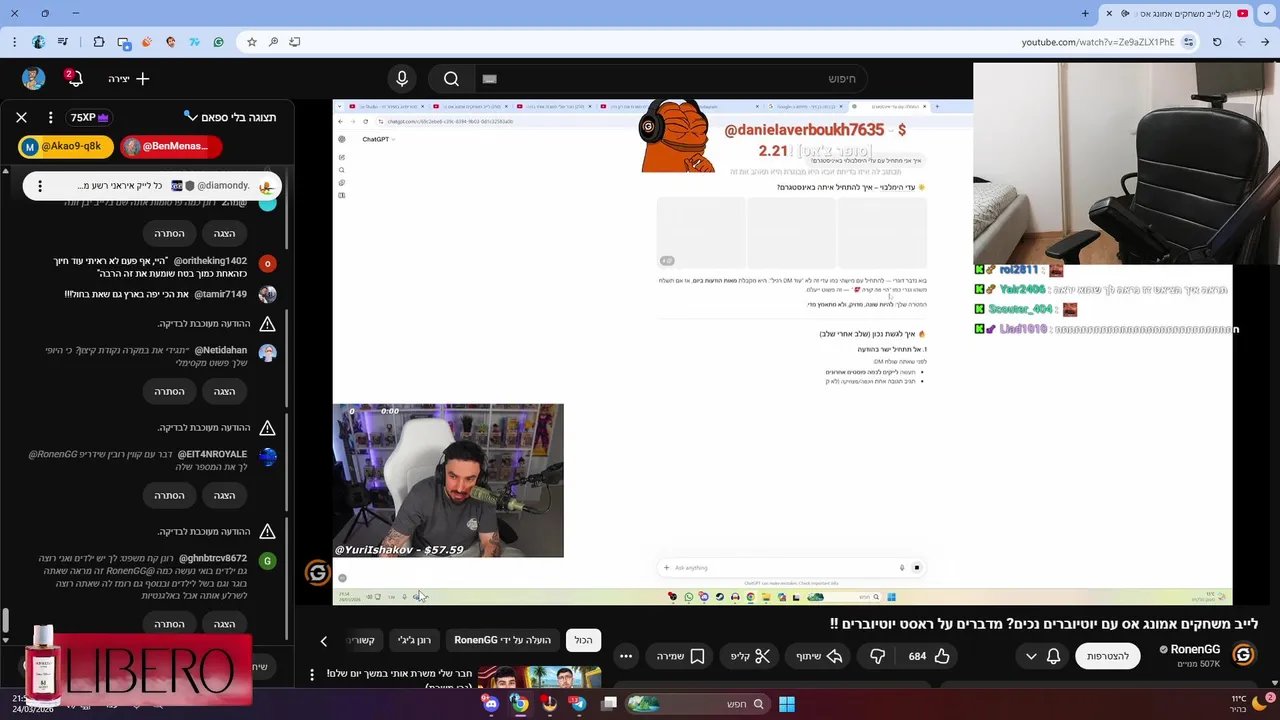This screenshot has height=720, width=1280.
Task: Click הצגה under @EIT4NROYALE held message
Action: (x=224, y=495)
